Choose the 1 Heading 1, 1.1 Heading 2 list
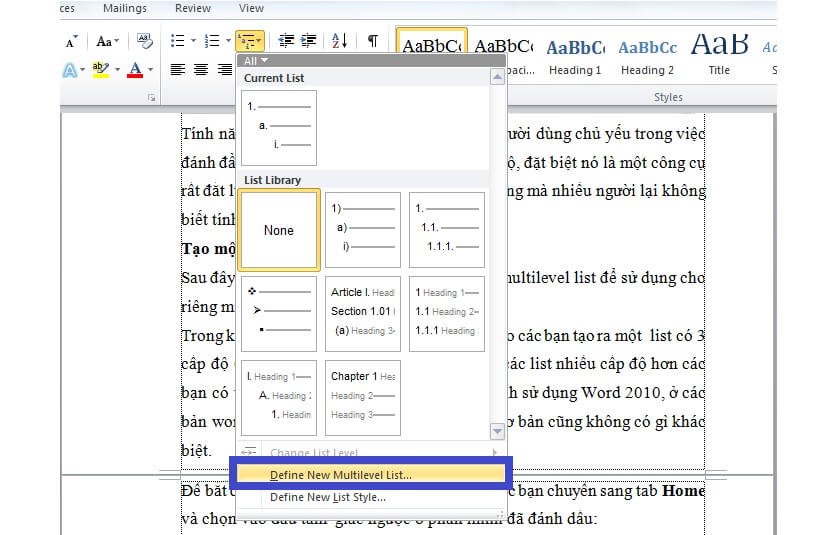 pyautogui.click(x=447, y=314)
